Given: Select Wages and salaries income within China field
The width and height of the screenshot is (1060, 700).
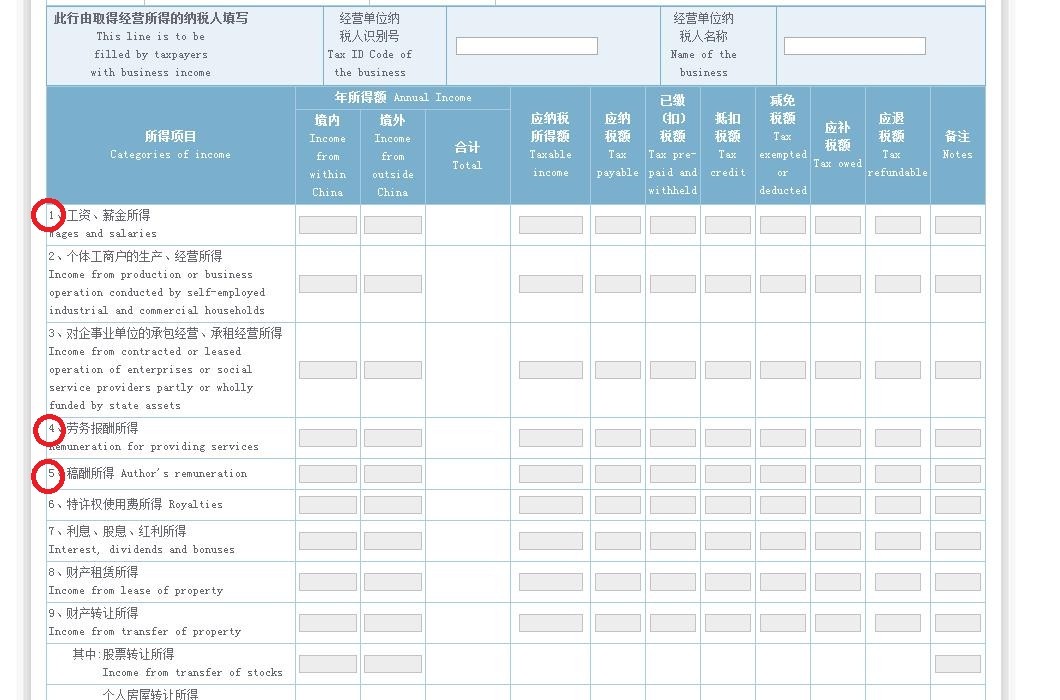Looking at the screenshot, I should (x=327, y=225).
